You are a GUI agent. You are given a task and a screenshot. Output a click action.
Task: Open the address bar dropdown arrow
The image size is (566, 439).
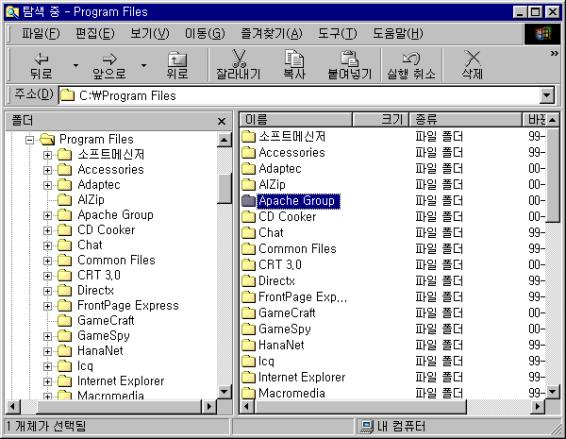point(547,96)
